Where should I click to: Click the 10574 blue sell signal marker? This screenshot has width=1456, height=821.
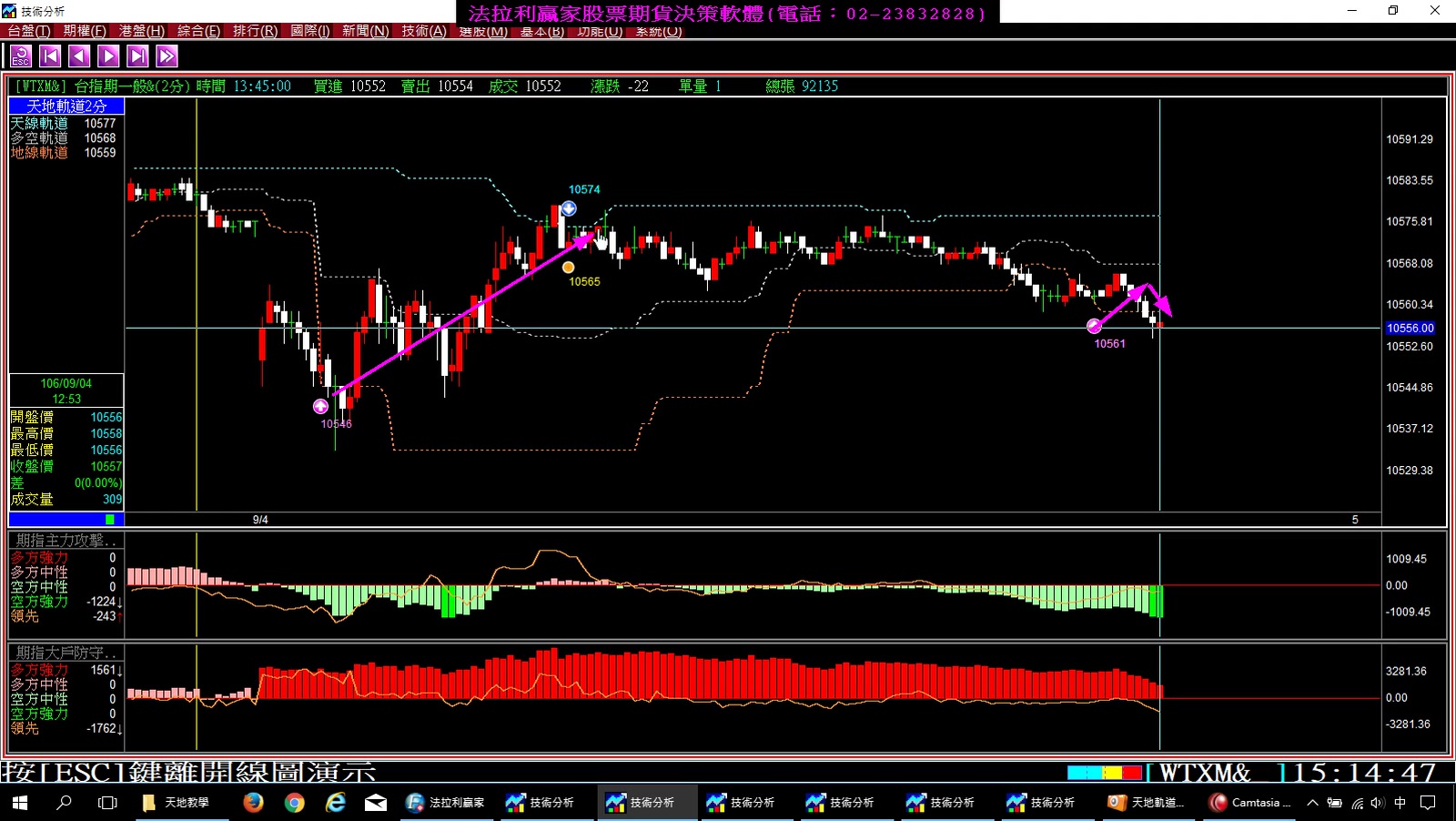569,208
